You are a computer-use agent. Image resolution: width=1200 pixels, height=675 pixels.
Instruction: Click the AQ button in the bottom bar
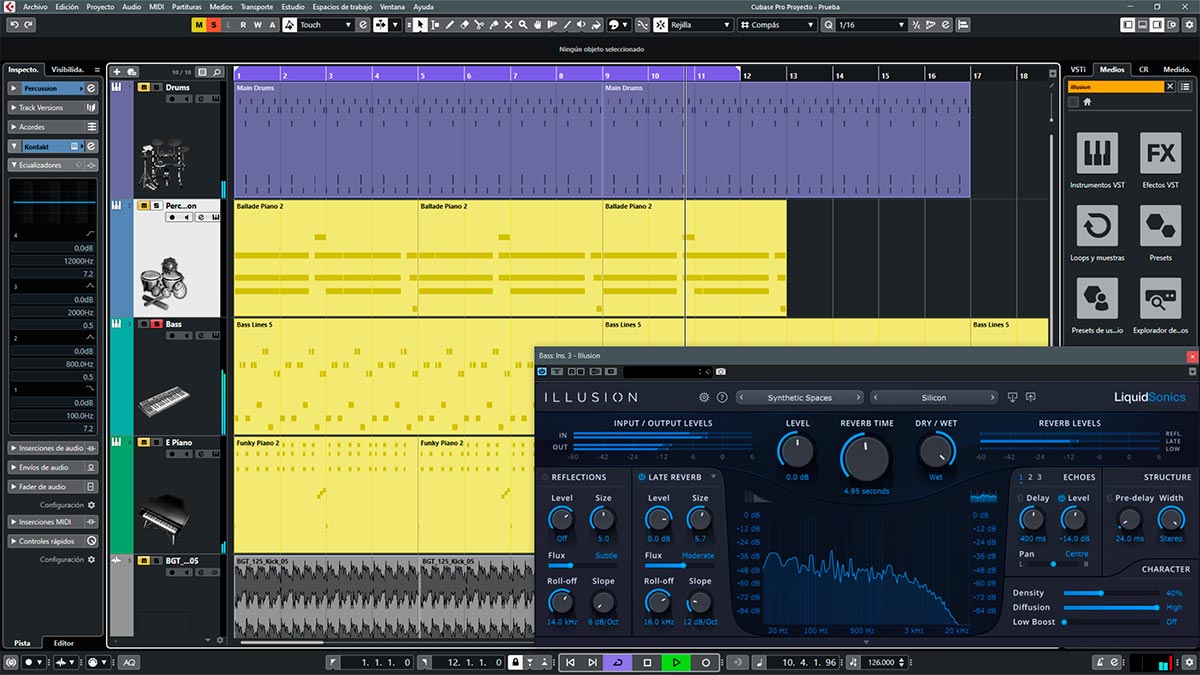[129, 662]
